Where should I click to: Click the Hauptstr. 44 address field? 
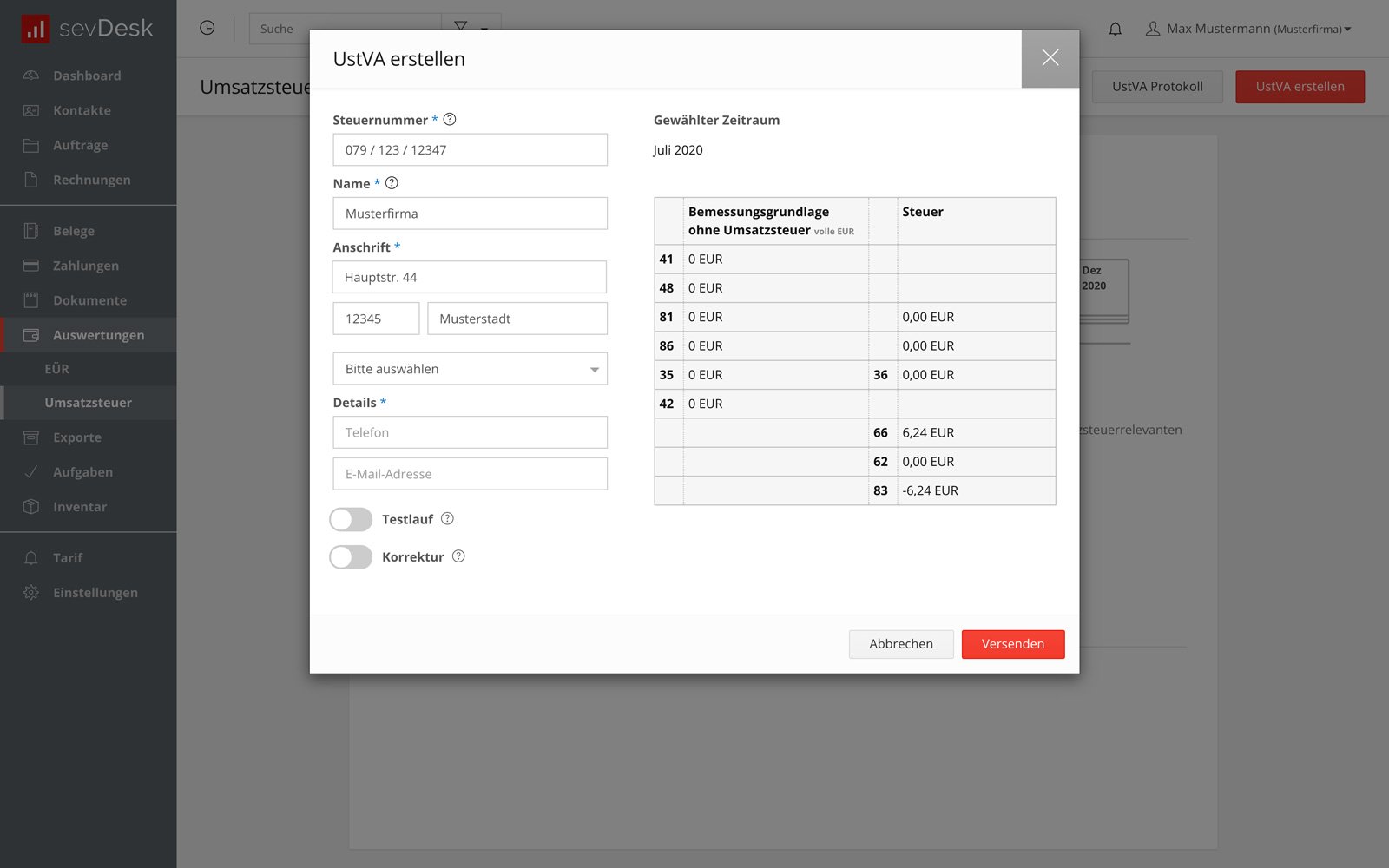coord(470,278)
